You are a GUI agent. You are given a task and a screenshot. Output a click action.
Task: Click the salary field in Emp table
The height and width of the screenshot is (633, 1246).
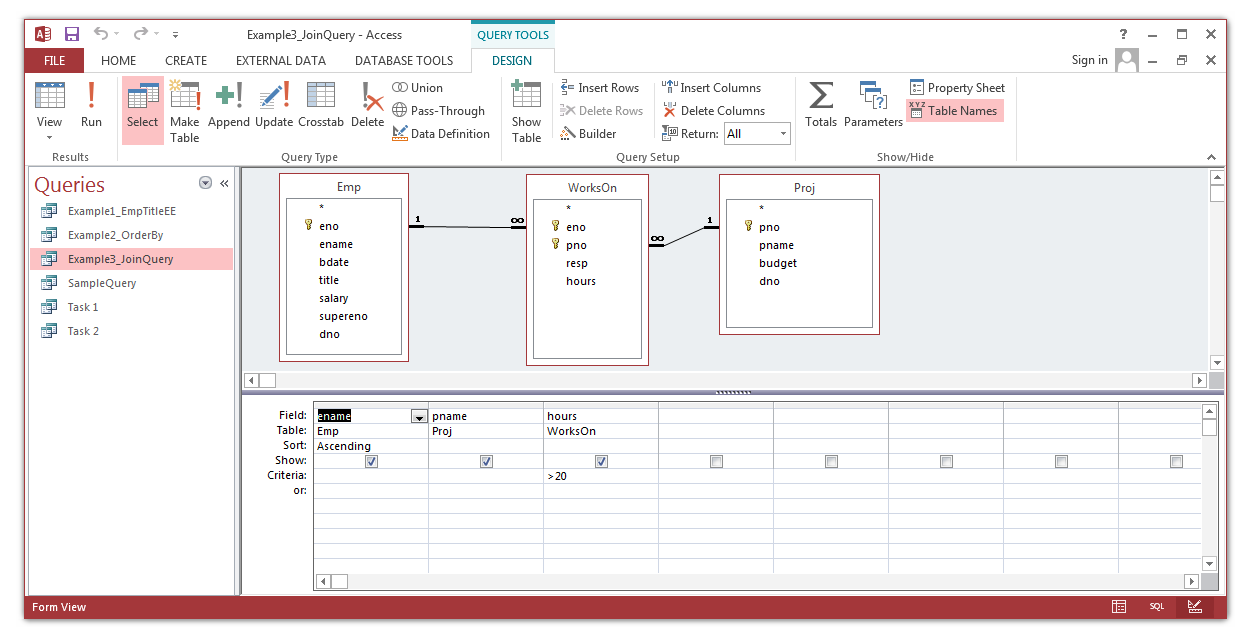(334, 298)
